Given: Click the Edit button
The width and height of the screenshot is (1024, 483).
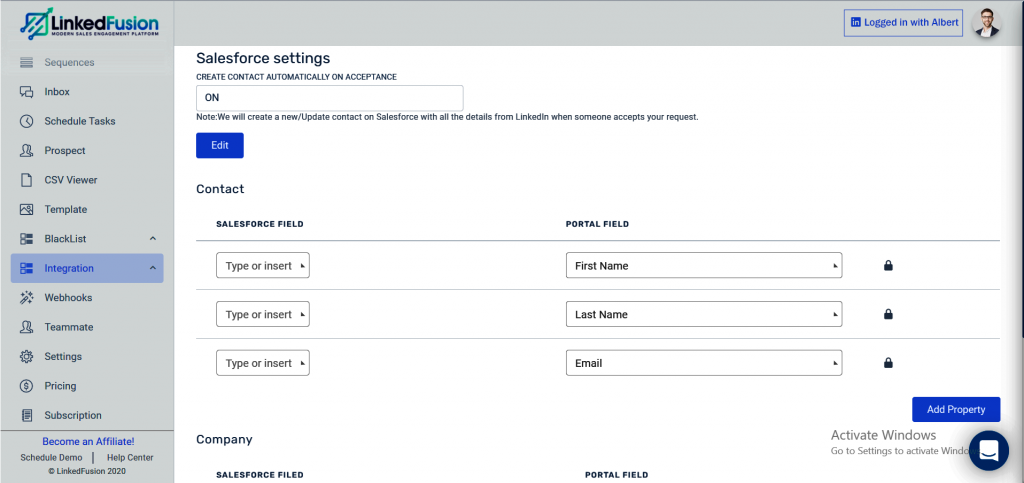Looking at the screenshot, I should [220, 146].
